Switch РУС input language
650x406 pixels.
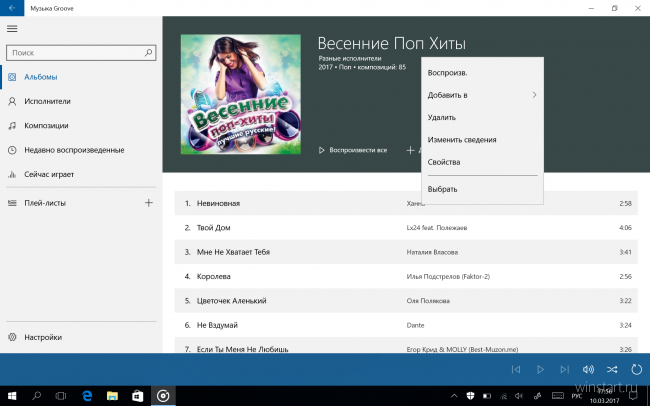click(577, 396)
